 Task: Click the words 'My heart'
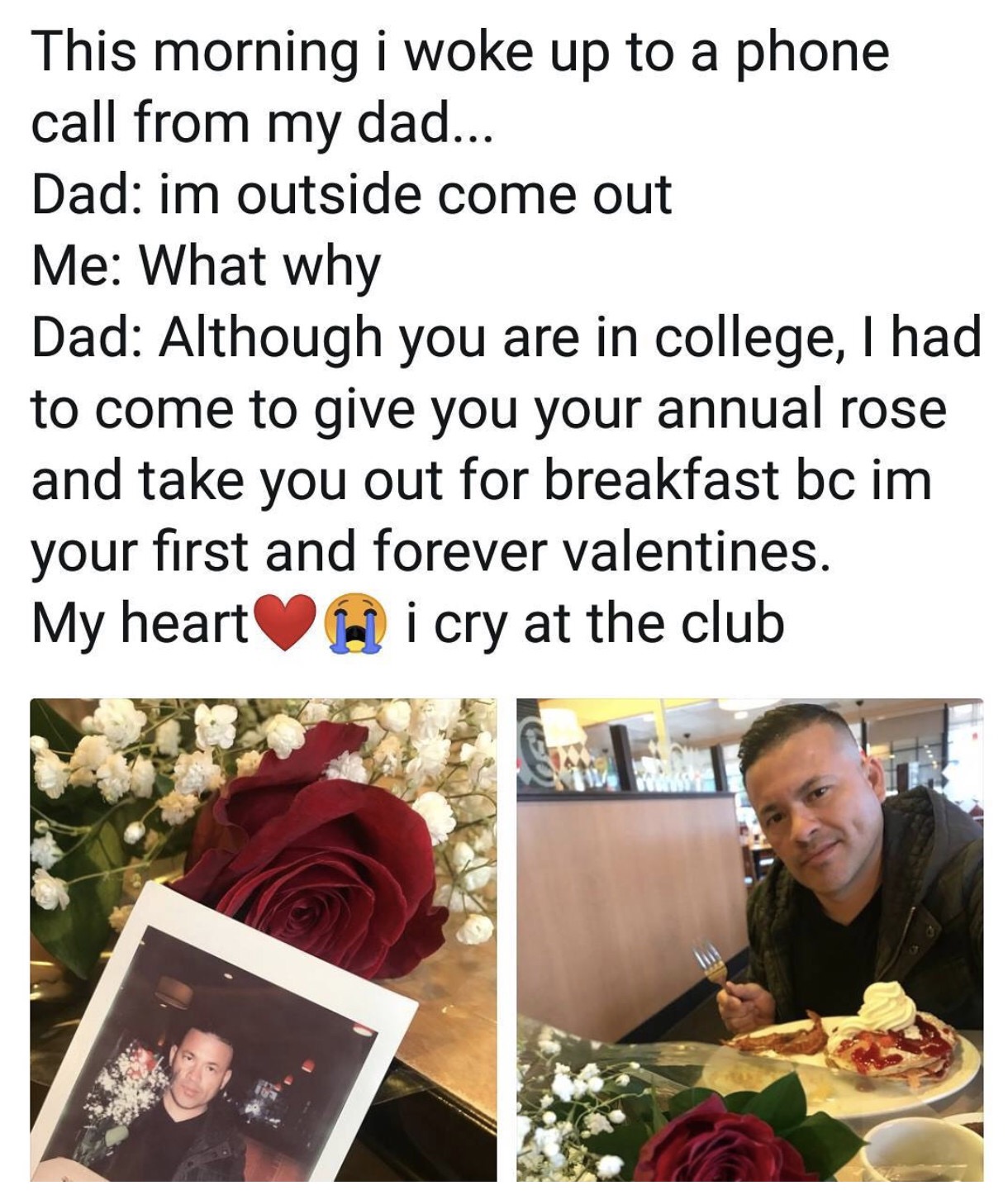140,624
